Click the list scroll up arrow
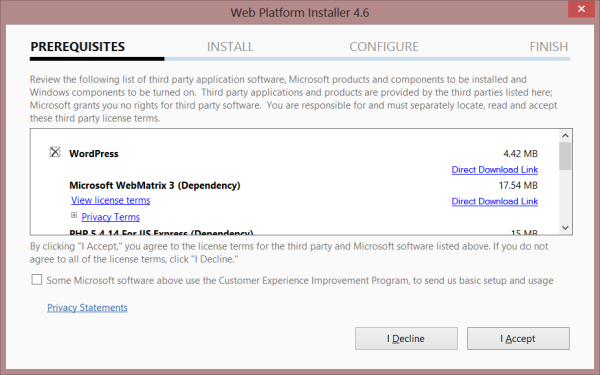The height and width of the screenshot is (375, 600). [x=565, y=136]
